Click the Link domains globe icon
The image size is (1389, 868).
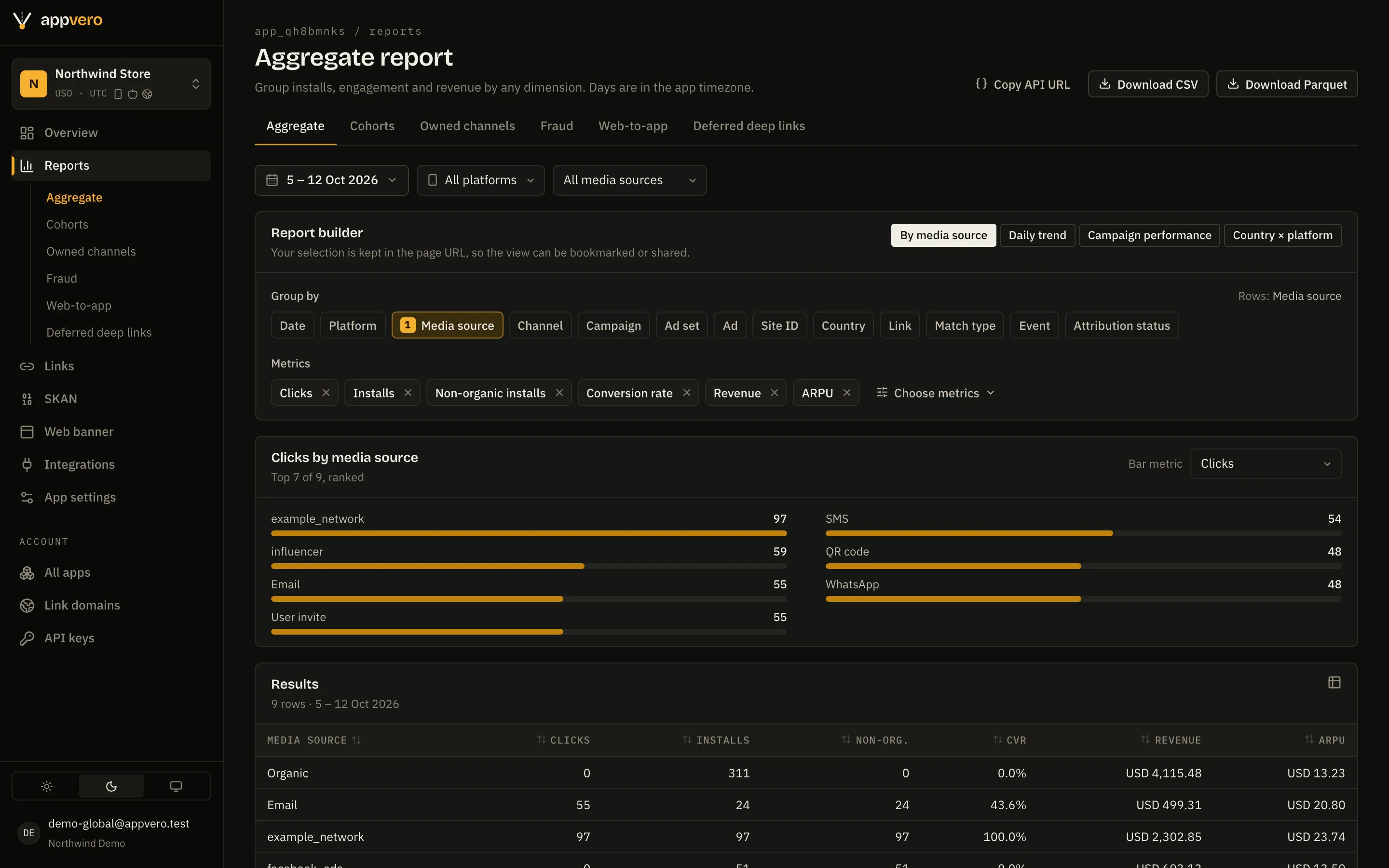point(27,605)
